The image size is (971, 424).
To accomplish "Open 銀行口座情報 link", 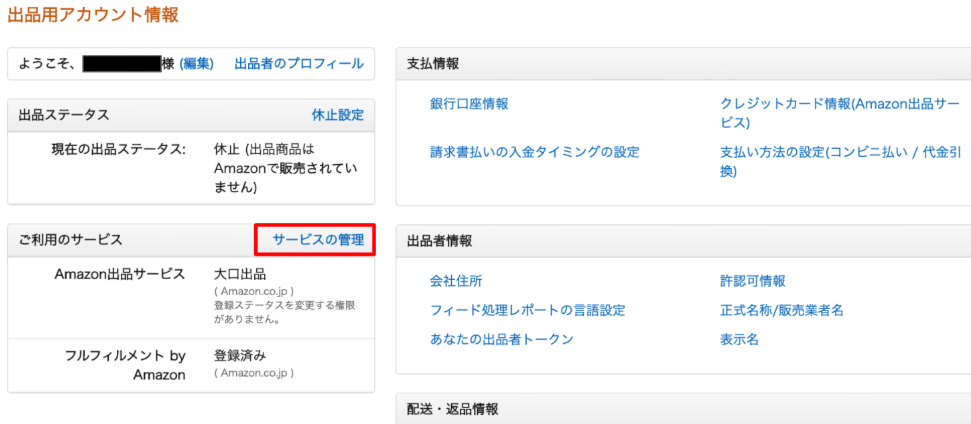I will pos(469,104).
